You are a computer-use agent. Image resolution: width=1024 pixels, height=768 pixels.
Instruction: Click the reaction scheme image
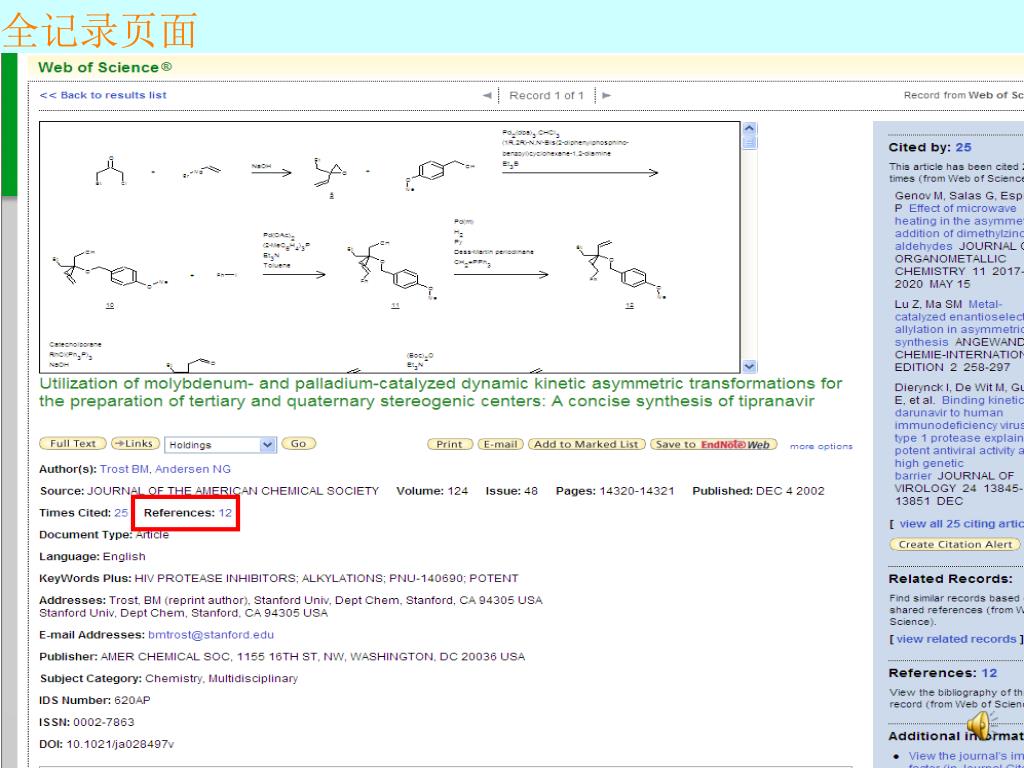pos(390,248)
